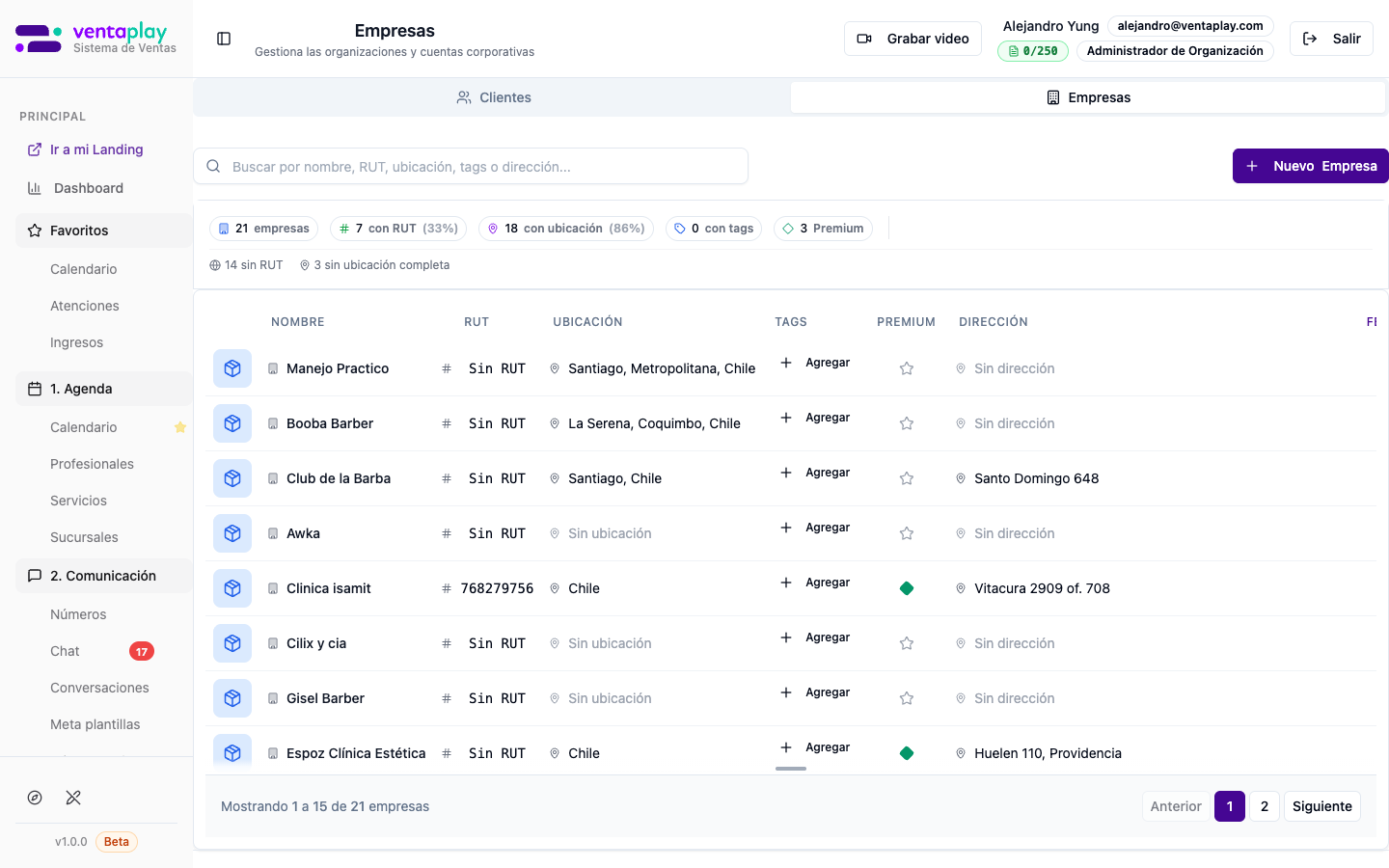
Task: Click the pencil edit icon beside the compass
Action: (x=73, y=798)
